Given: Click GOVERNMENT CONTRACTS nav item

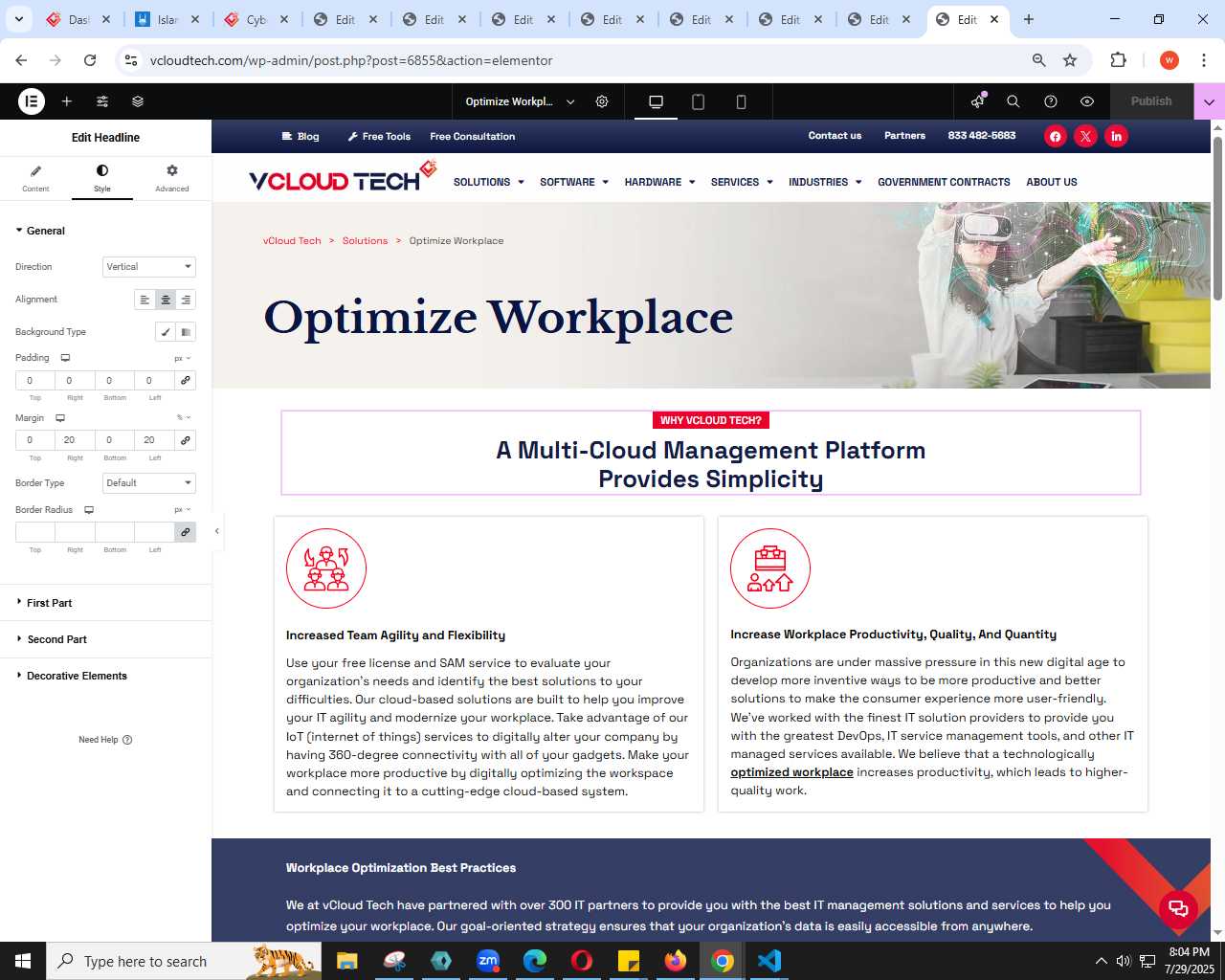Looking at the screenshot, I should [x=944, y=182].
